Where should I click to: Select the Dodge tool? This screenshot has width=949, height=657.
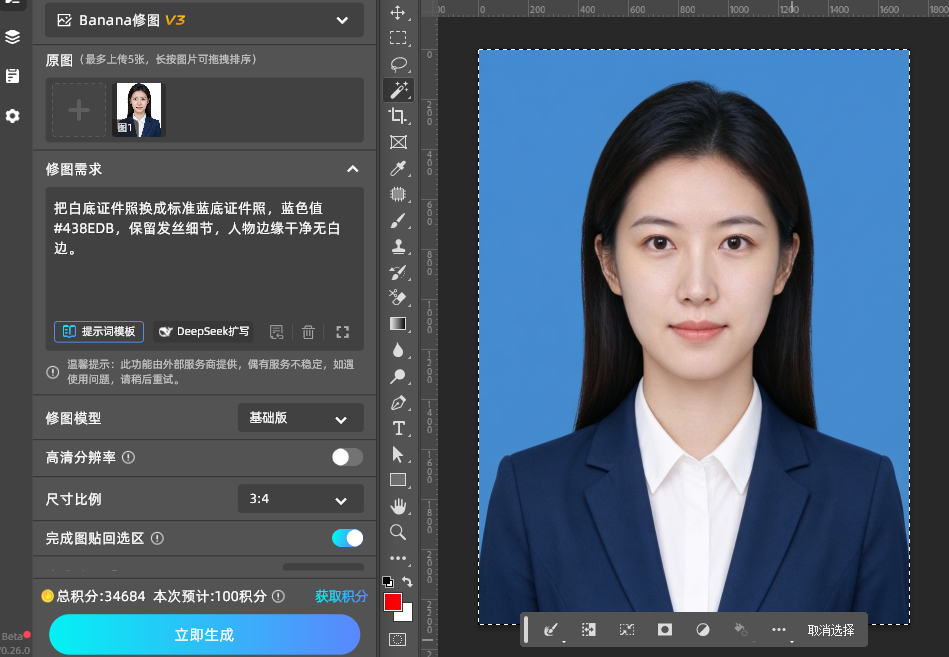click(x=398, y=376)
